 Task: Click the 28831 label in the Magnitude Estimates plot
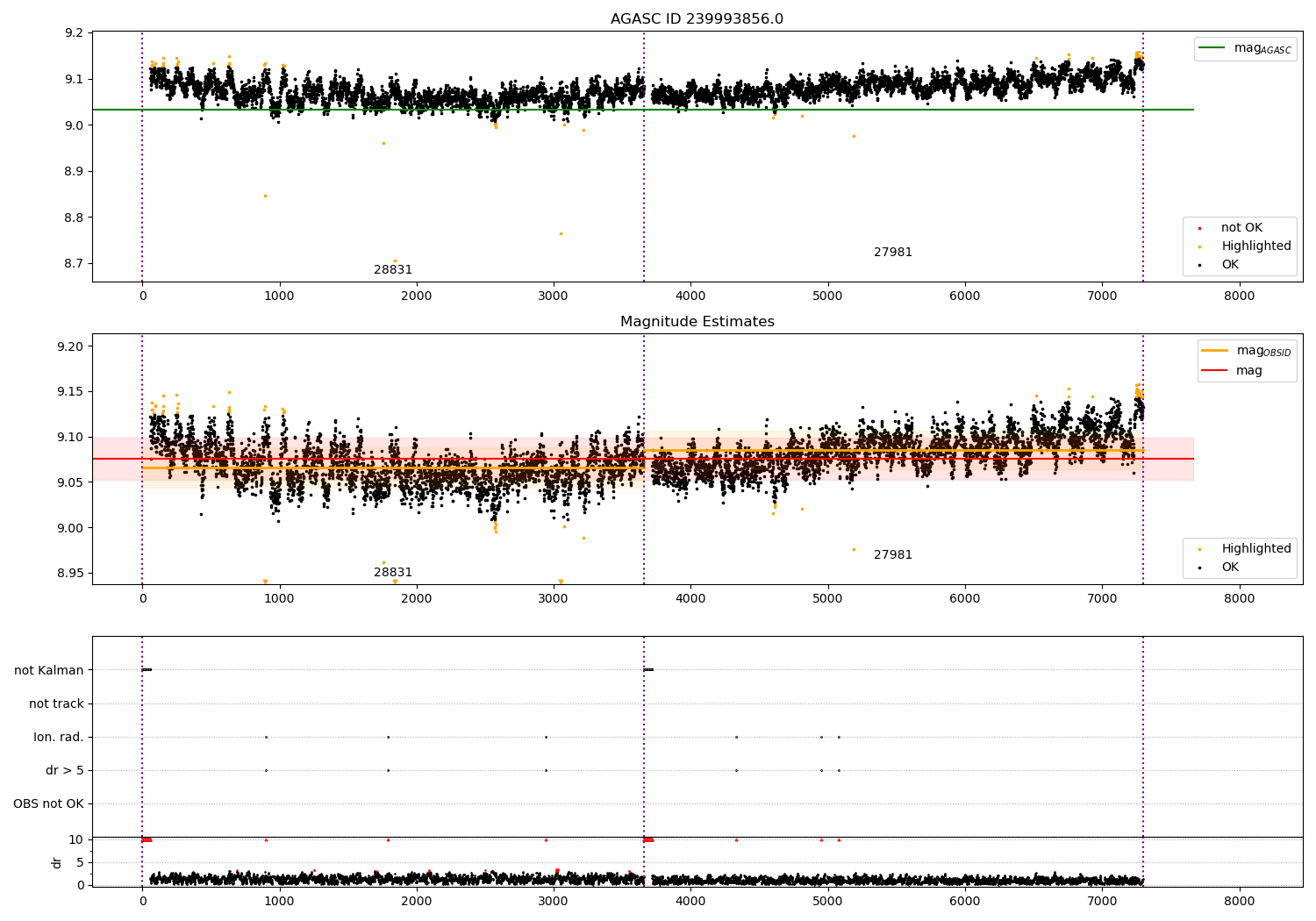tap(392, 573)
